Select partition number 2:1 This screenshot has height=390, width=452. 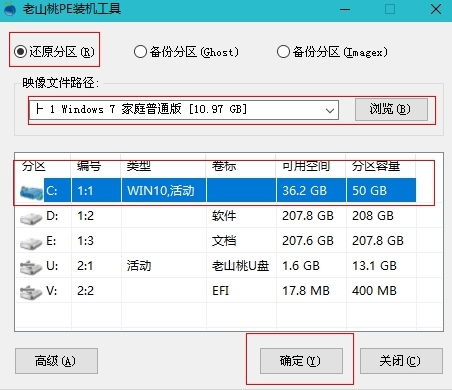pos(85,266)
